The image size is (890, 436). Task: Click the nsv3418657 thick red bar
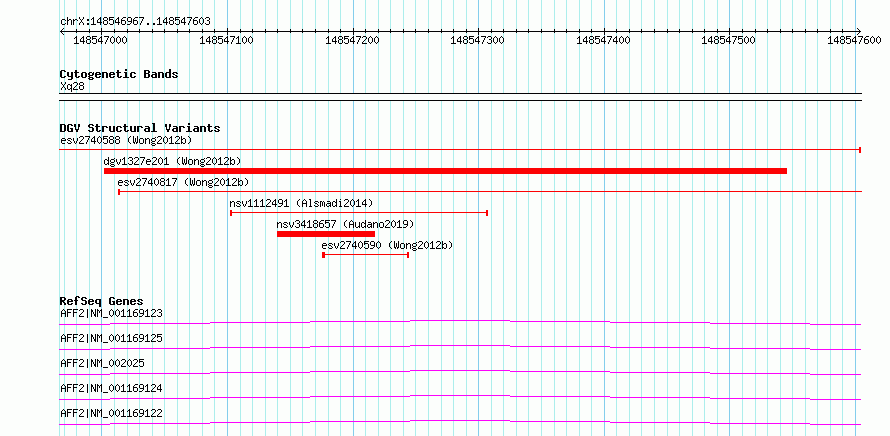click(326, 234)
